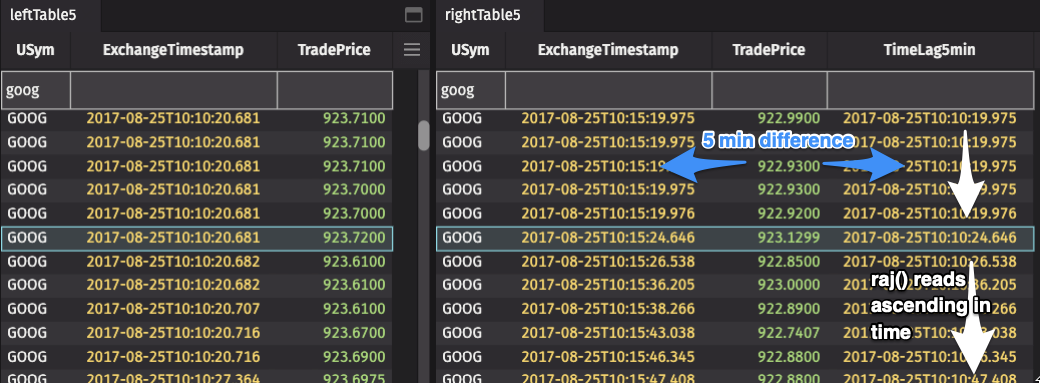
Task: Select the 923.0000 price cell in rightTable5
Action: tap(789, 285)
